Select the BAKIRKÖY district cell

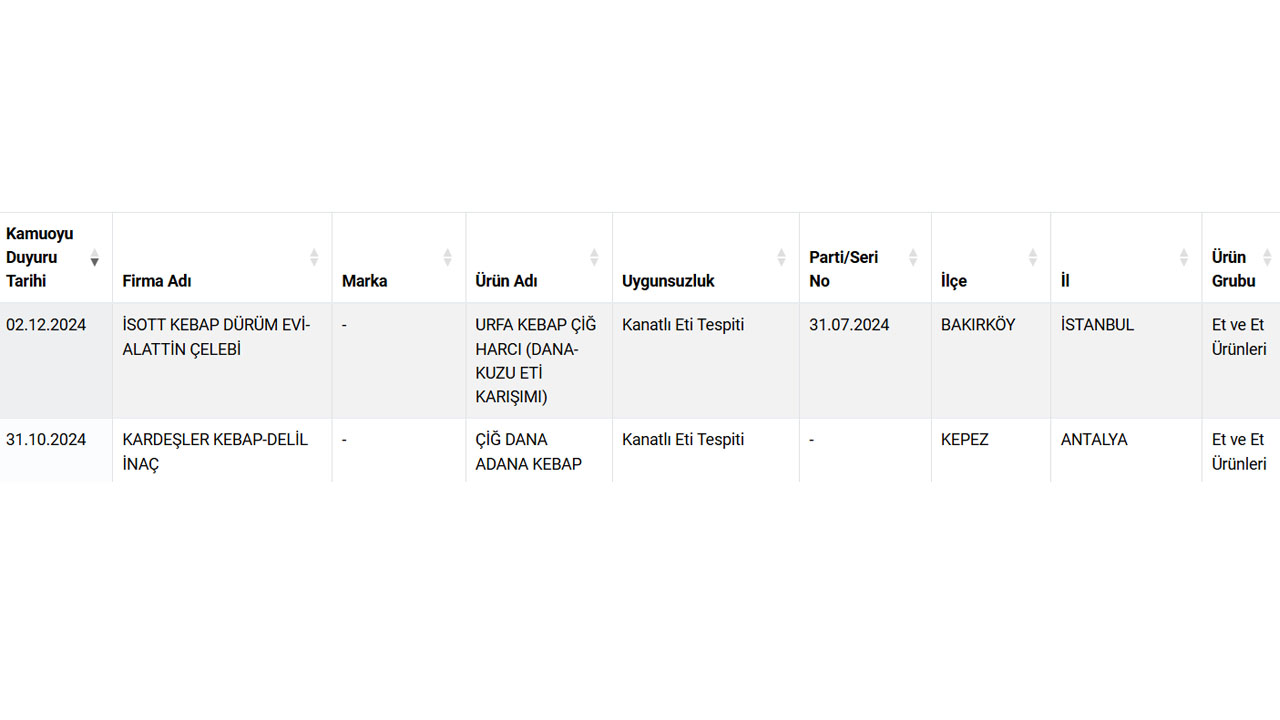pyautogui.click(x=978, y=325)
